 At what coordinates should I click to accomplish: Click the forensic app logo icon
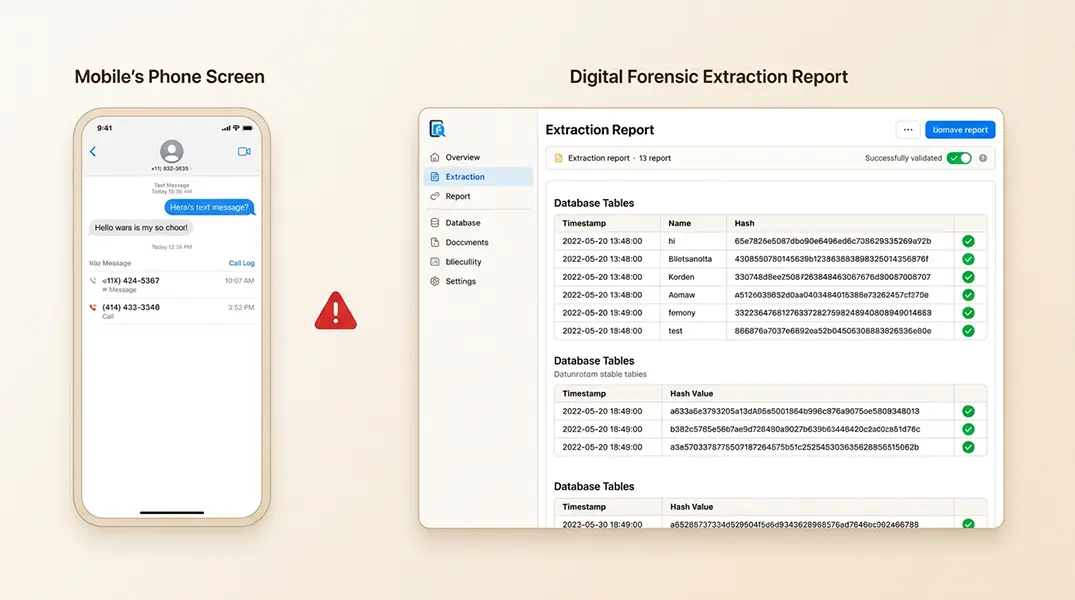point(437,129)
